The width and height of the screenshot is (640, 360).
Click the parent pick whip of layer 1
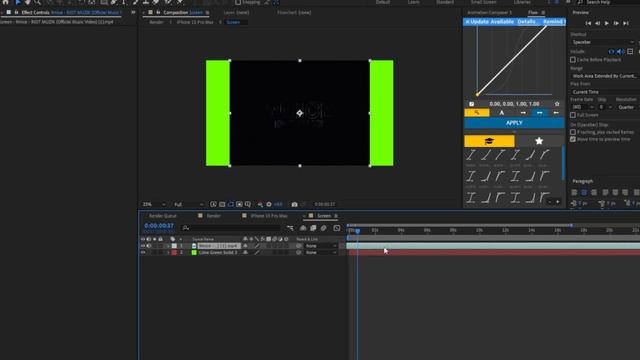pos(299,246)
